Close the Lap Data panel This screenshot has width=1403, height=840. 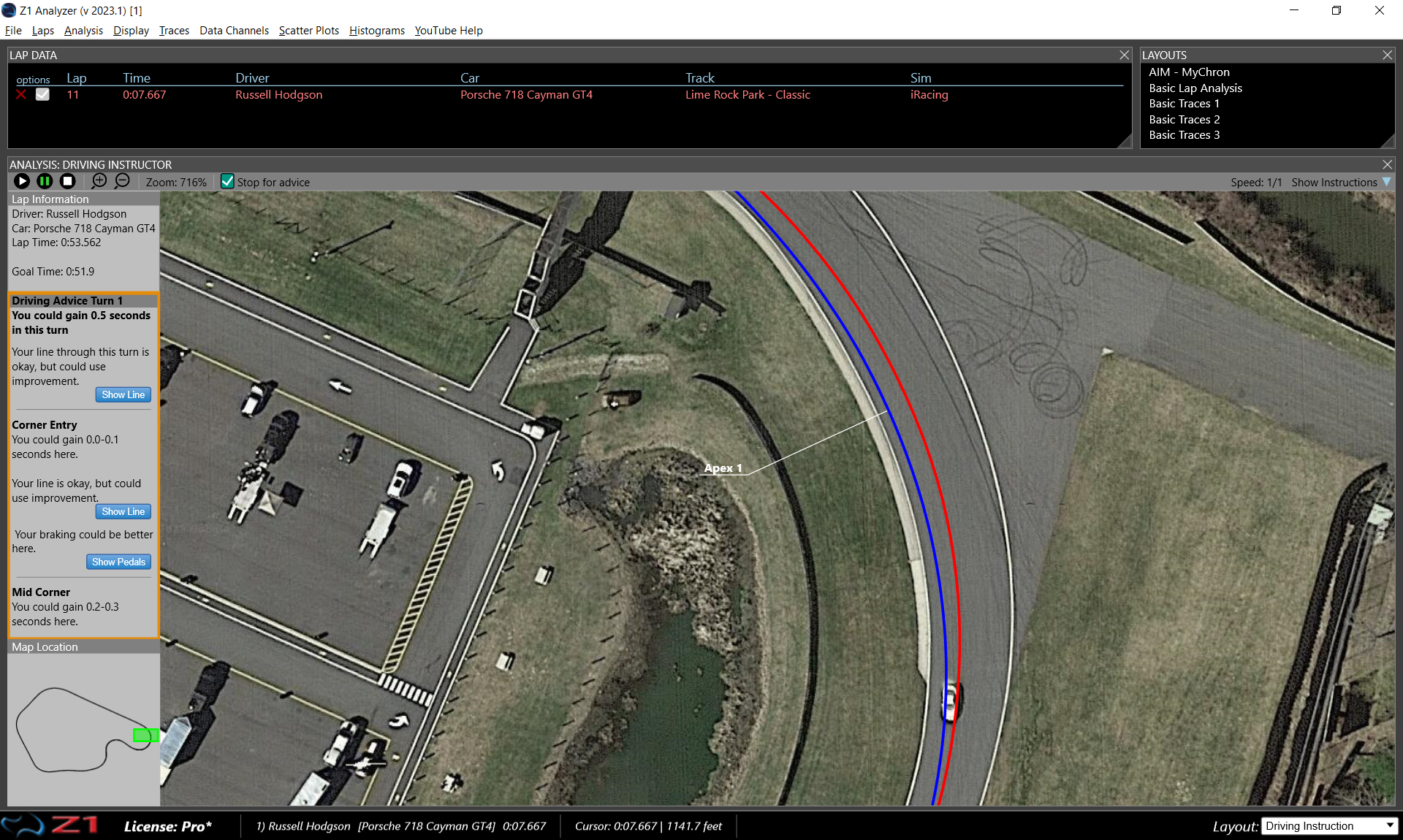[x=1125, y=55]
